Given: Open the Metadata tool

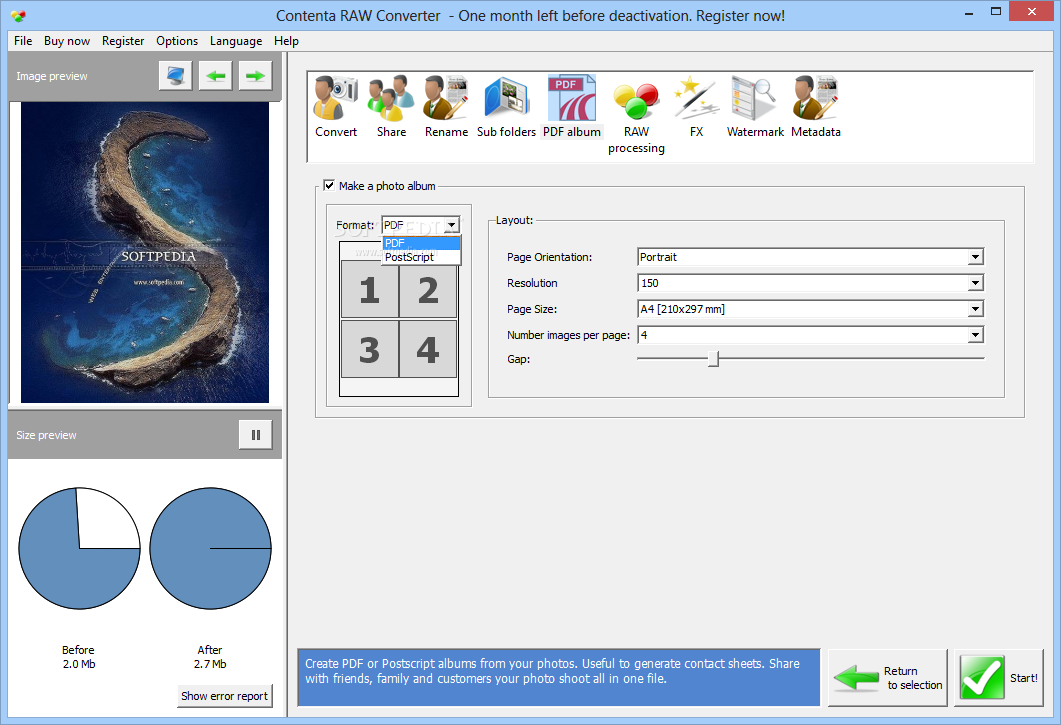Looking at the screenshot, I should click(815, 107).
